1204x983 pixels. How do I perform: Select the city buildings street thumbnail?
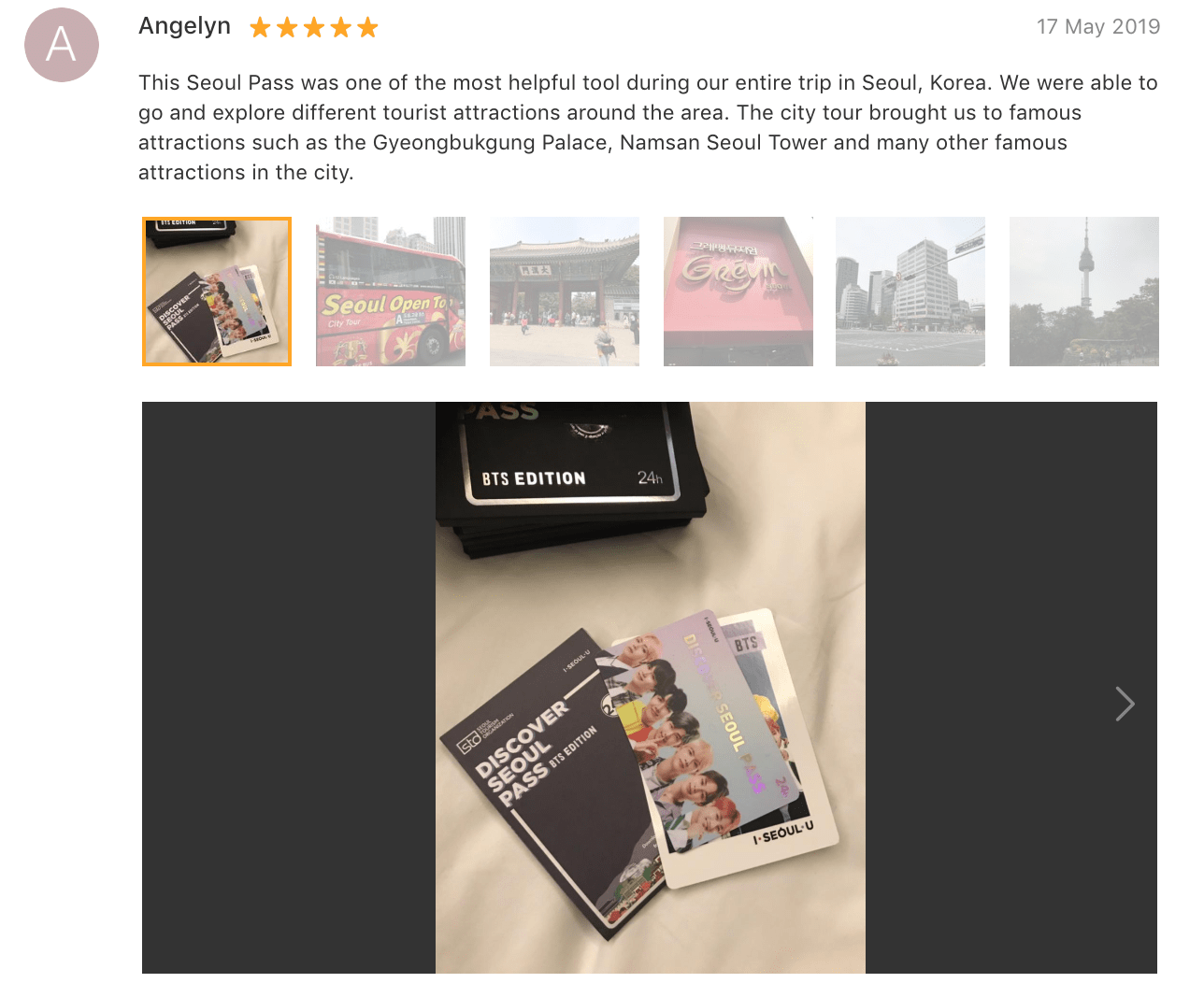pyautogui.click(x=910, y=292)
